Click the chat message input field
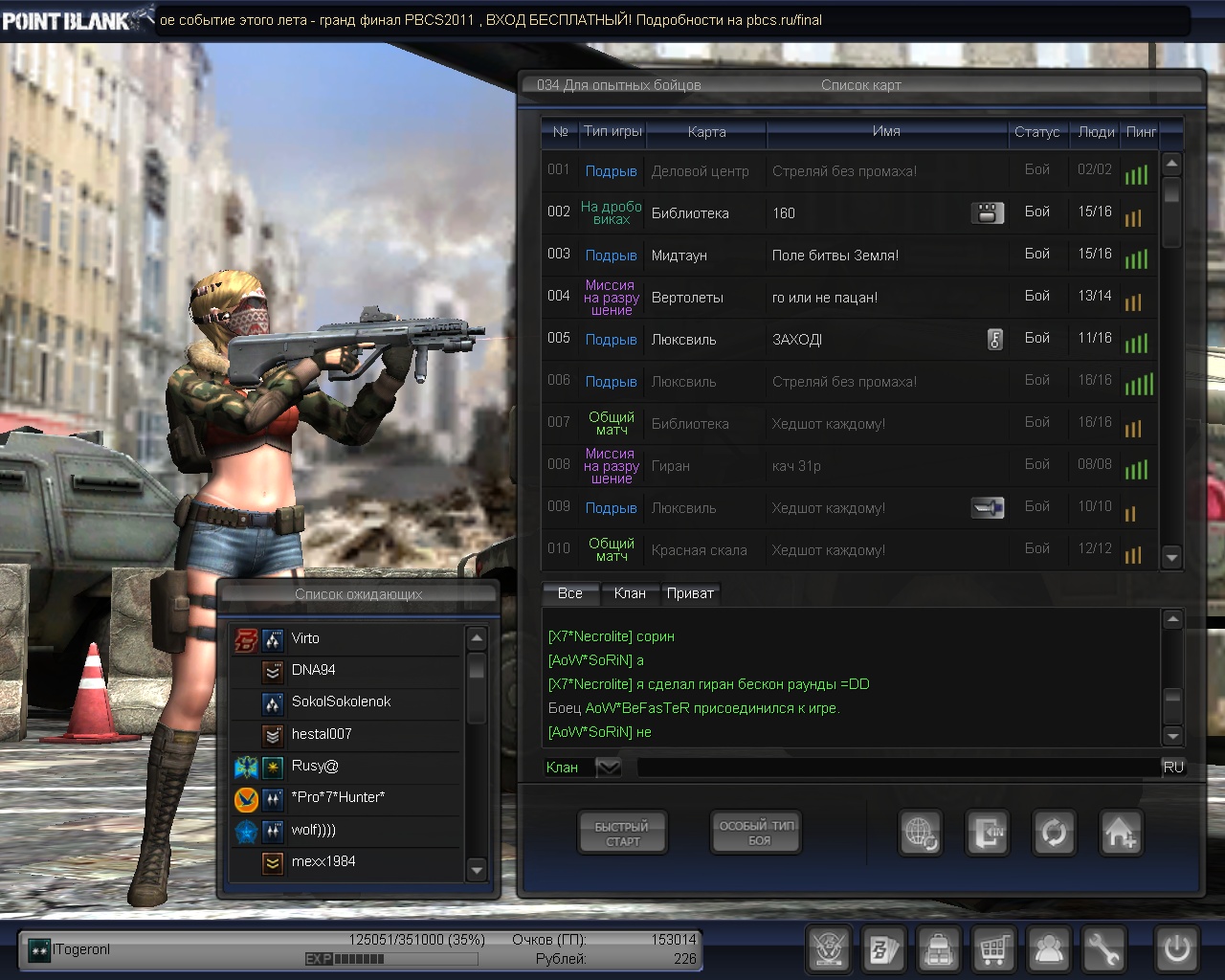Image resolution: width=1225 pixels, height=980 pixels. [899, 768]
